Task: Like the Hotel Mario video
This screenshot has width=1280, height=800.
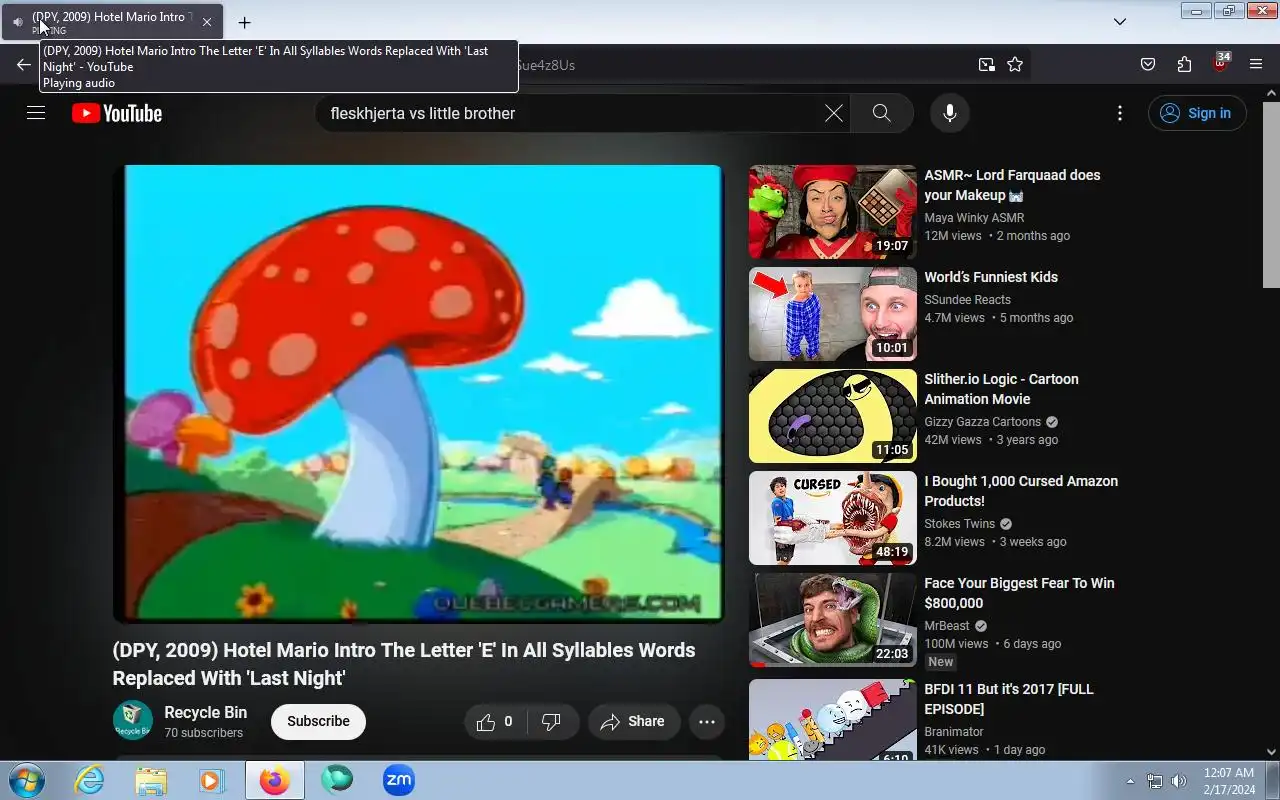Action: pyautogui.click(x=497, y=722)
